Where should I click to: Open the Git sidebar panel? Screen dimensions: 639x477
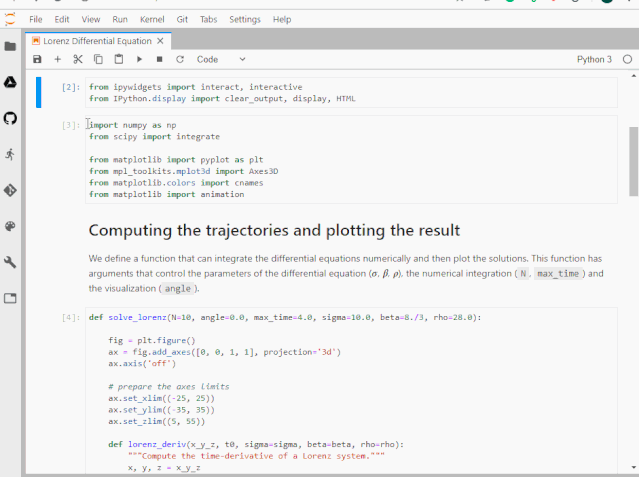pyautogui.click(x=10, y=190)
